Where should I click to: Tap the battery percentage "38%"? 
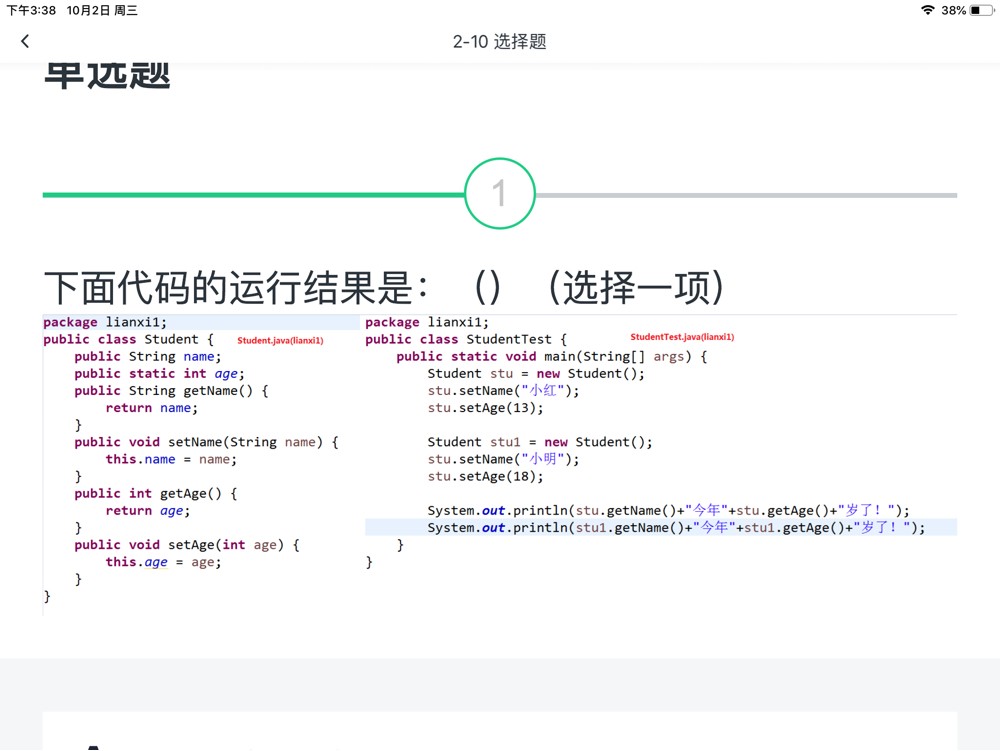pyautogui.click(x=953, y=10)
